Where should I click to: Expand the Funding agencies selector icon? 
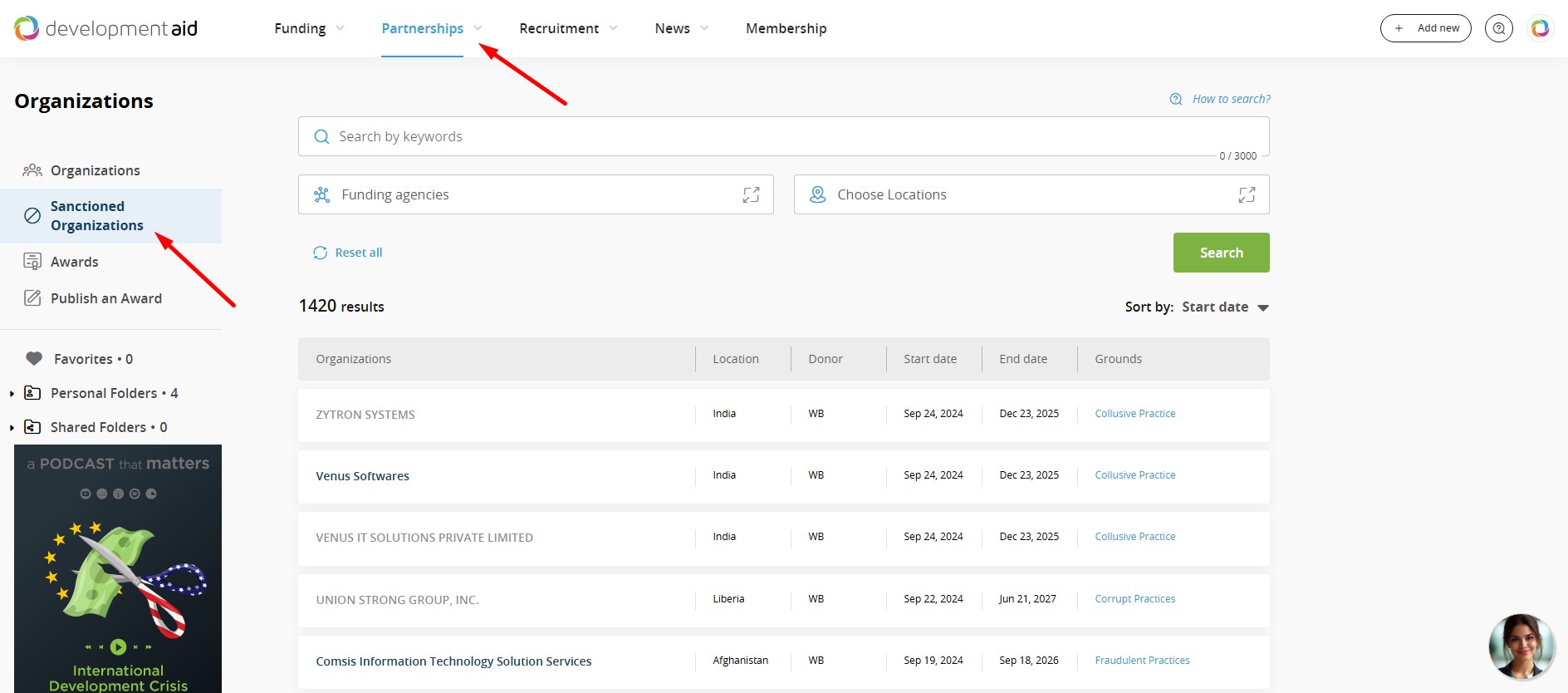point(751,194)
